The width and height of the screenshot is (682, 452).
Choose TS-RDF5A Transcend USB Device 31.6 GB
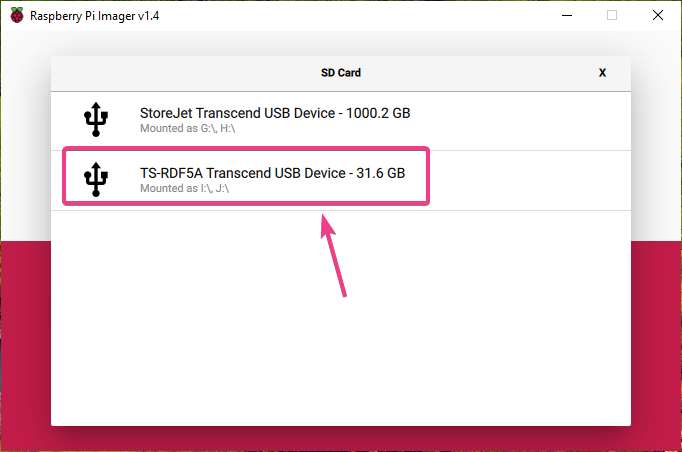[272, 173]
